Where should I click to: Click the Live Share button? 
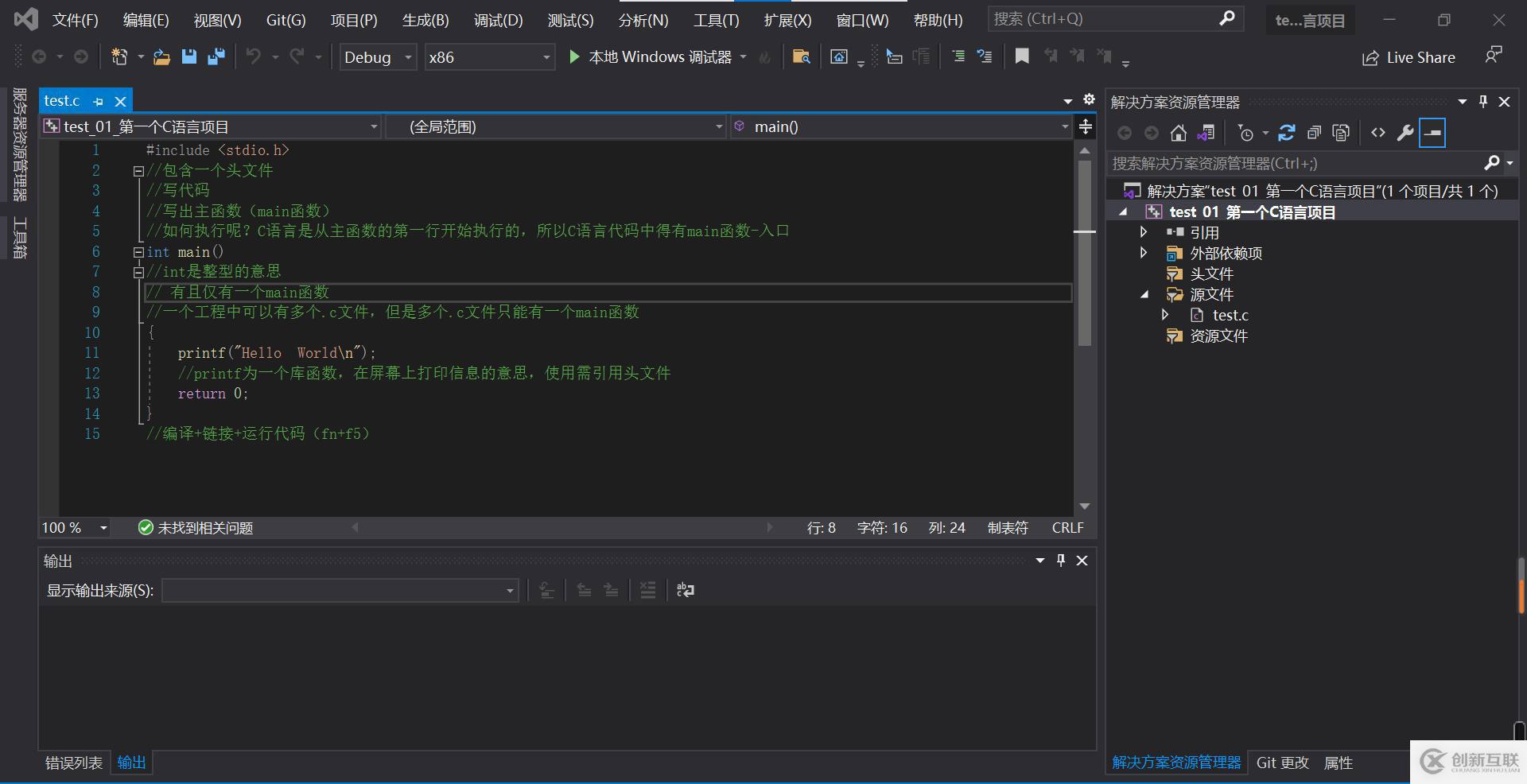[1408, 57]
